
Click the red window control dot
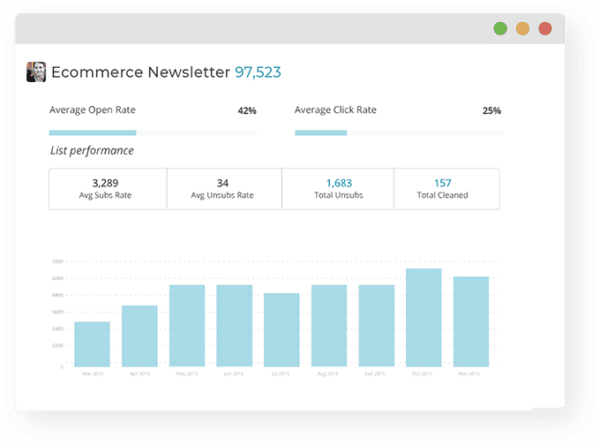pyautogui.click(x=545, y=28)
